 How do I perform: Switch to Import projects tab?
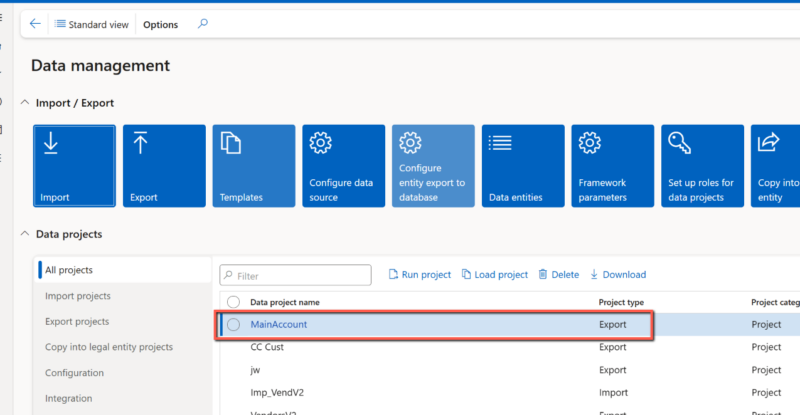pyautogui.click(x=78, y=296)
